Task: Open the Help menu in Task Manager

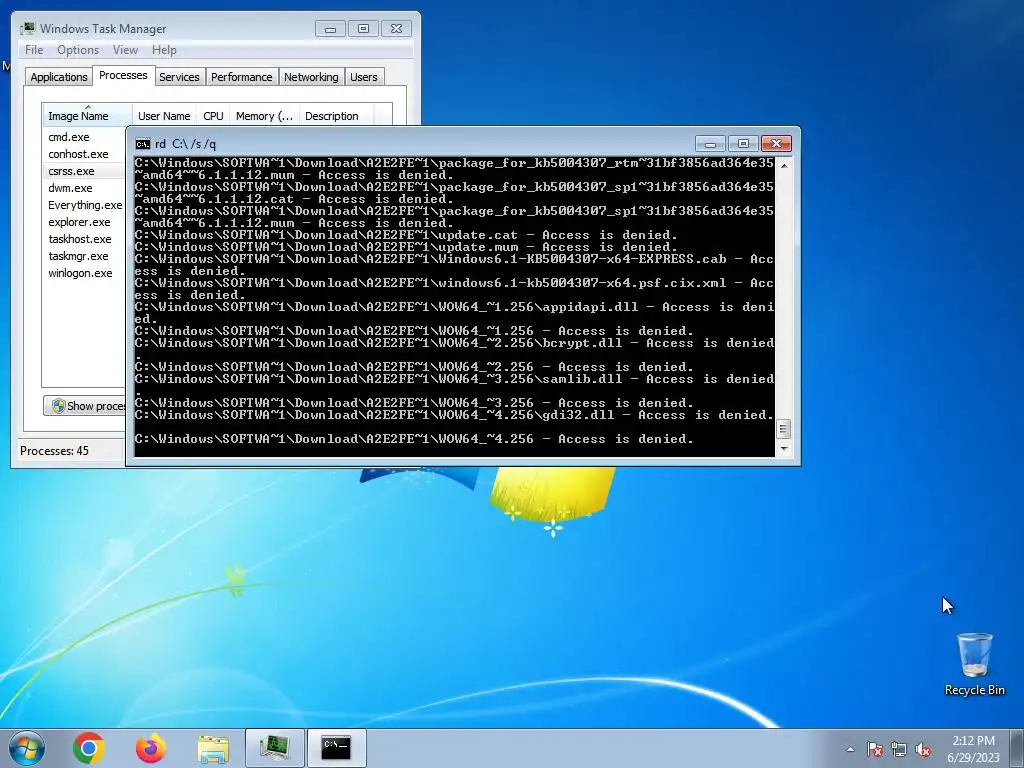Action: pyautogui.click(x=164, y=50)
